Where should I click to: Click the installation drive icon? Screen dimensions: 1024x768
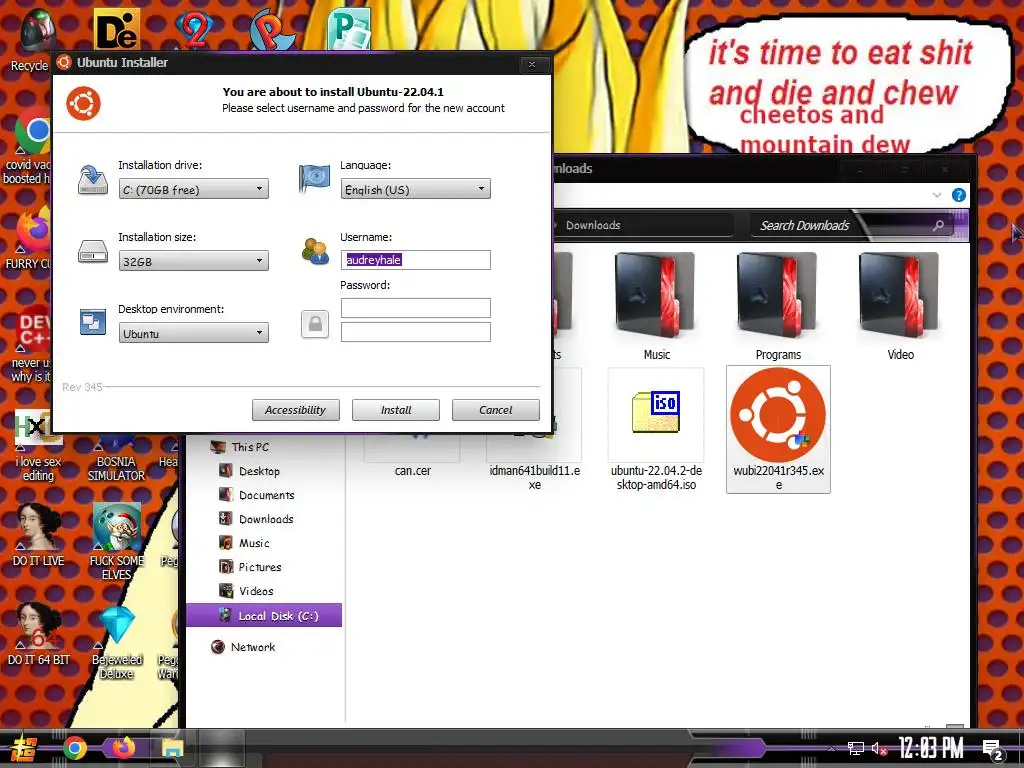coord(93,180)
